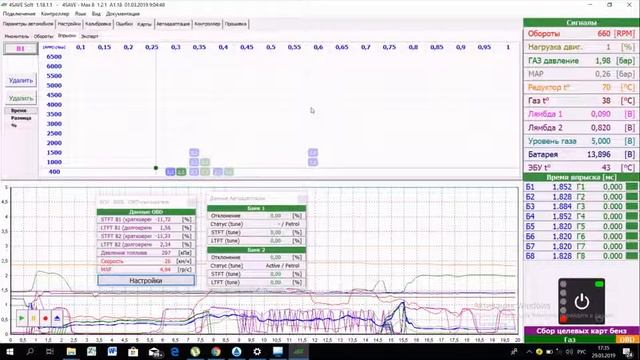Open the volume control in the tray
640x360 pixels.
coord(569,351)
